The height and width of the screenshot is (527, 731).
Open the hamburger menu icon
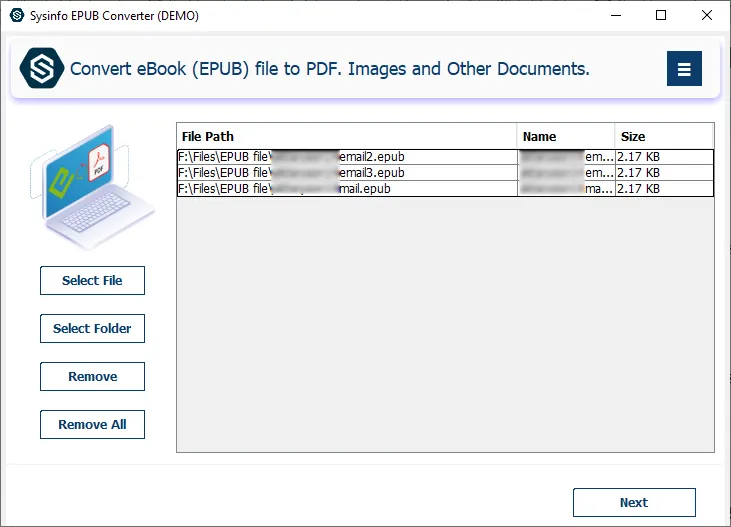[684, 69]
